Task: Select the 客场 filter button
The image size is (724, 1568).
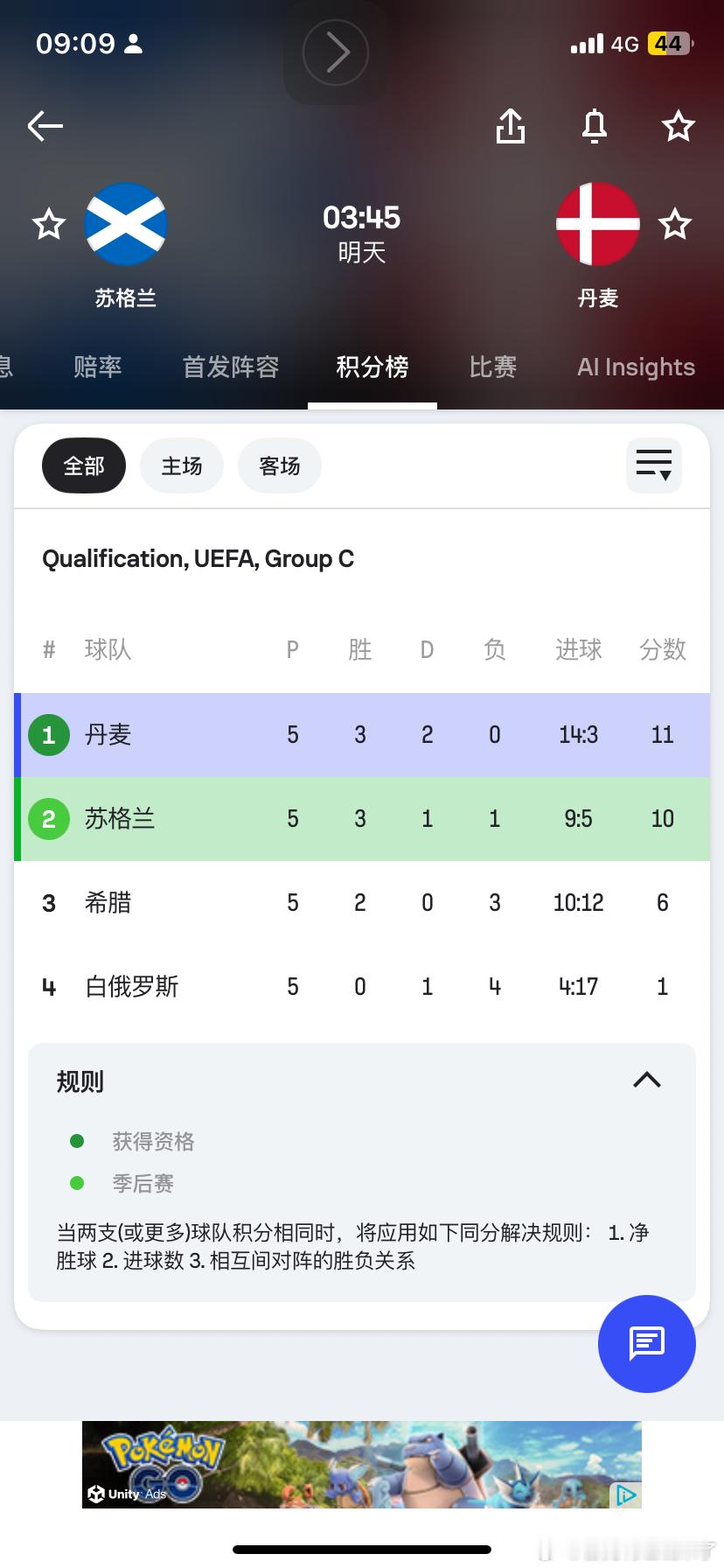Action: point(280,465)
